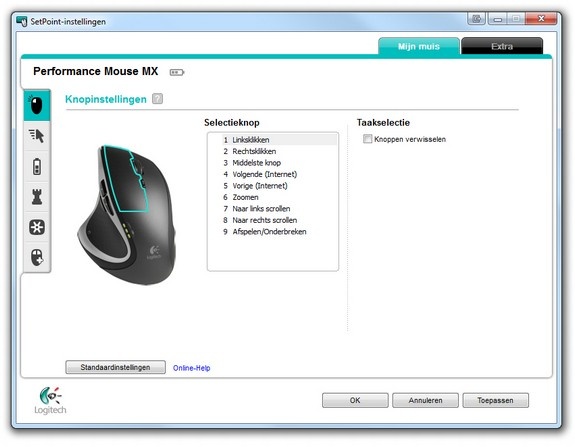The width and height of the screenshot is (575, 447).
Task: Open the mouse-plus sidebar icon
Action: 37,257
